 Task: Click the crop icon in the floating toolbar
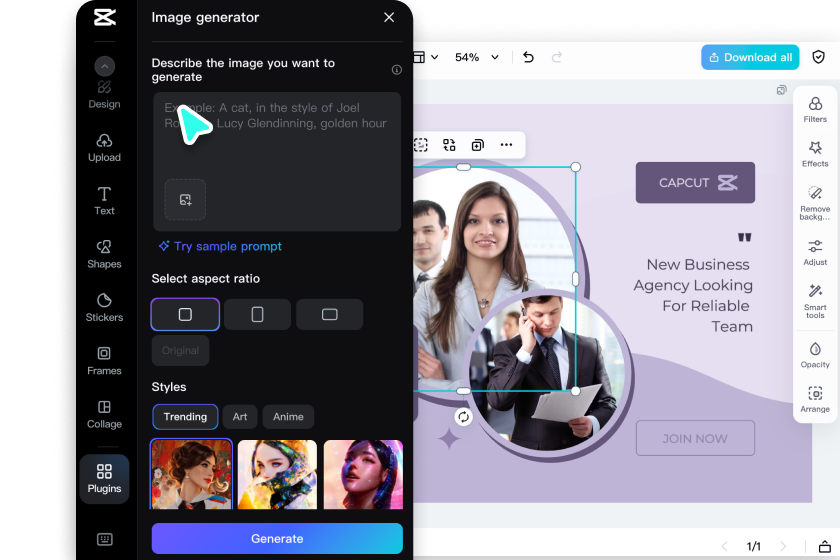tap(421, 145)
